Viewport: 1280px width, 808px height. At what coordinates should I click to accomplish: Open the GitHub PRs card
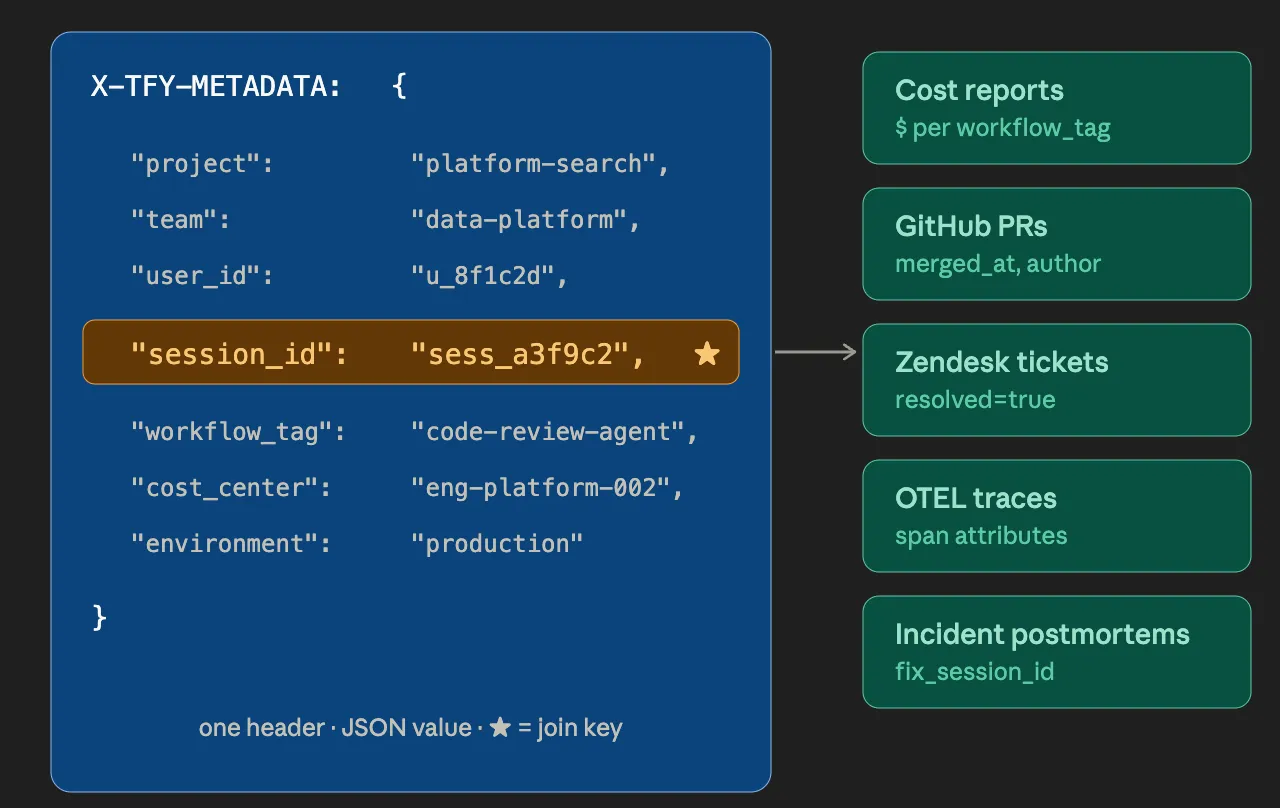1057,244
